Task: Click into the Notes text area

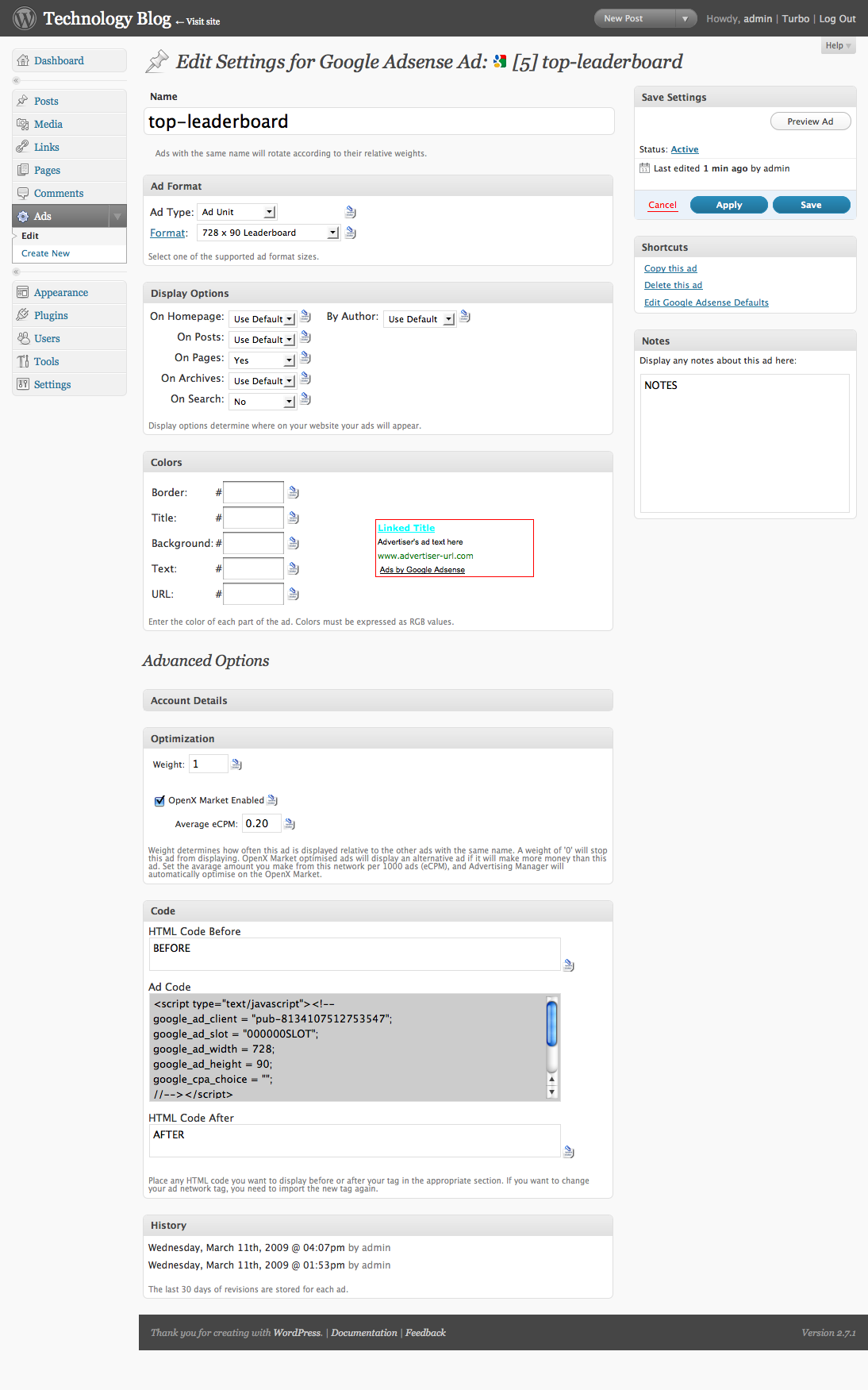Action: click(744, 443)
